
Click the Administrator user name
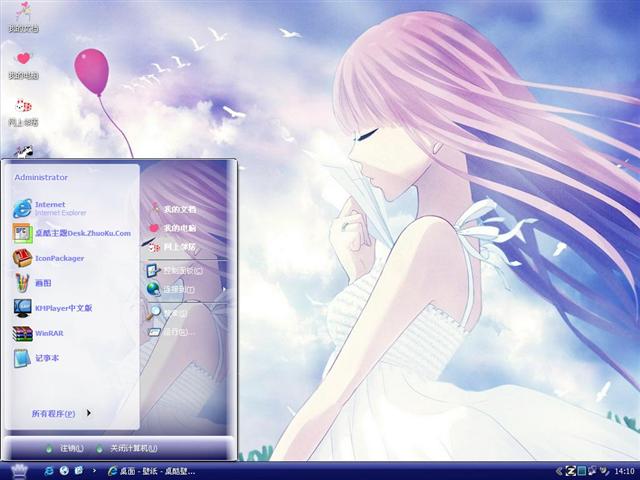click(x=41, y=177)
